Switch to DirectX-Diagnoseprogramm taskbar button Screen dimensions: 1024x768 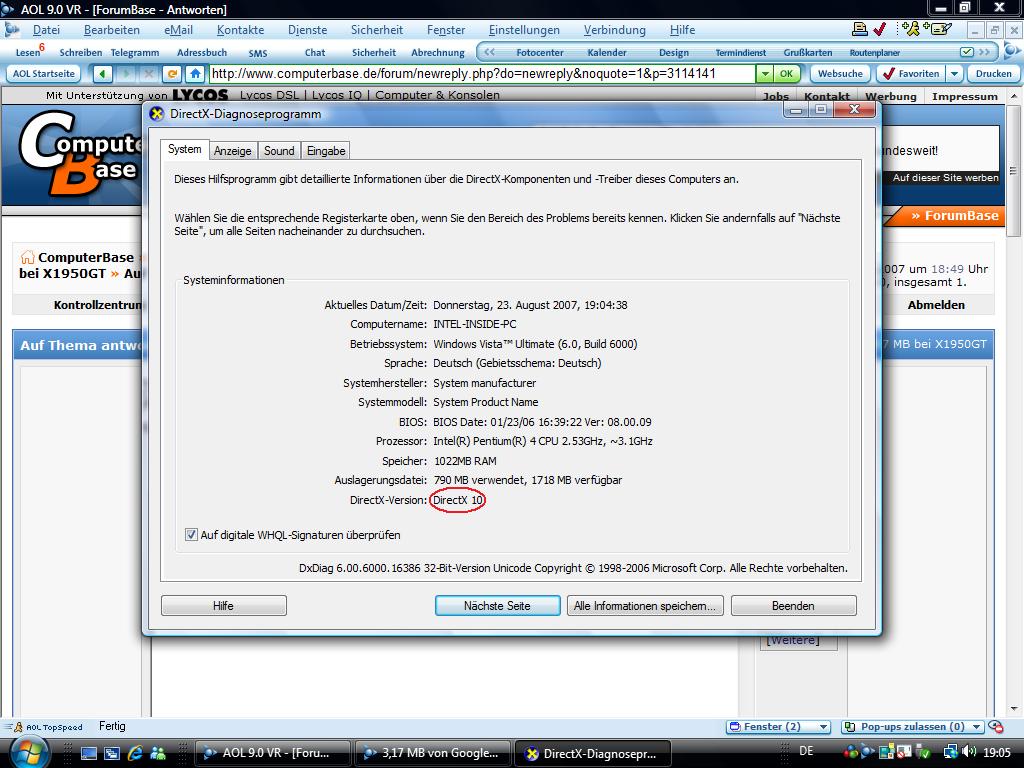tap(594, 753)
